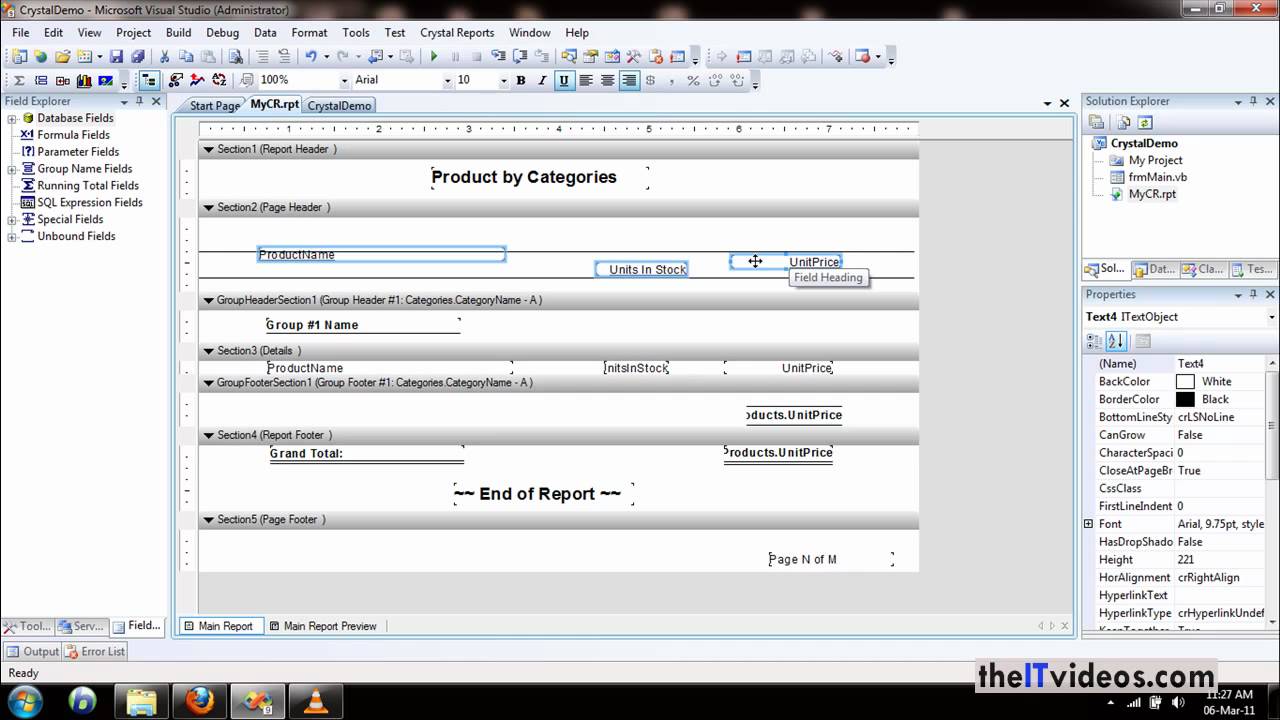
Task: Switch to CrystalDemo document tab
Action: (339, 105)
